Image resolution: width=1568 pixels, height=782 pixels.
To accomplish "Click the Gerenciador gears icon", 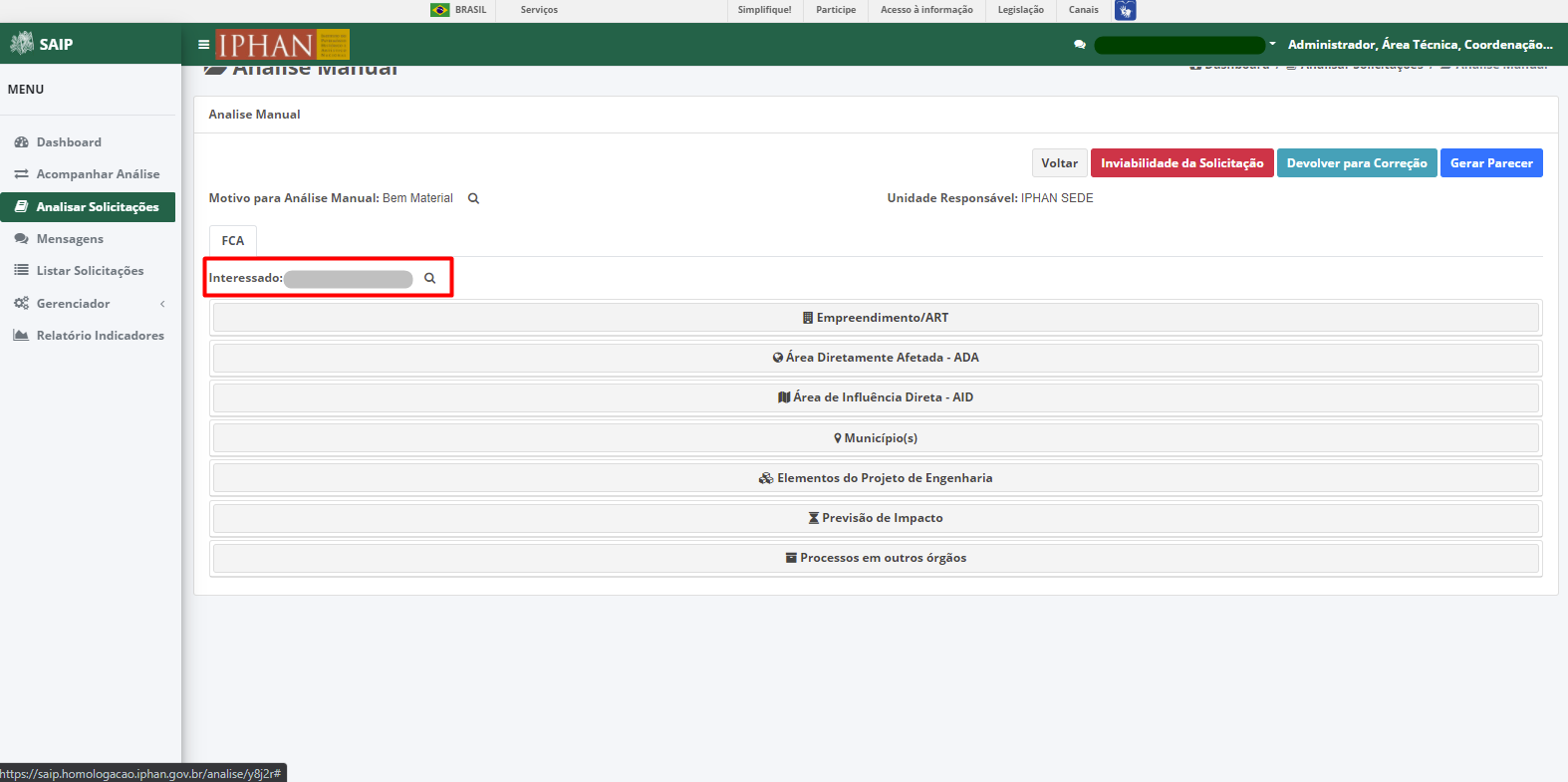I will click(21, 303).
